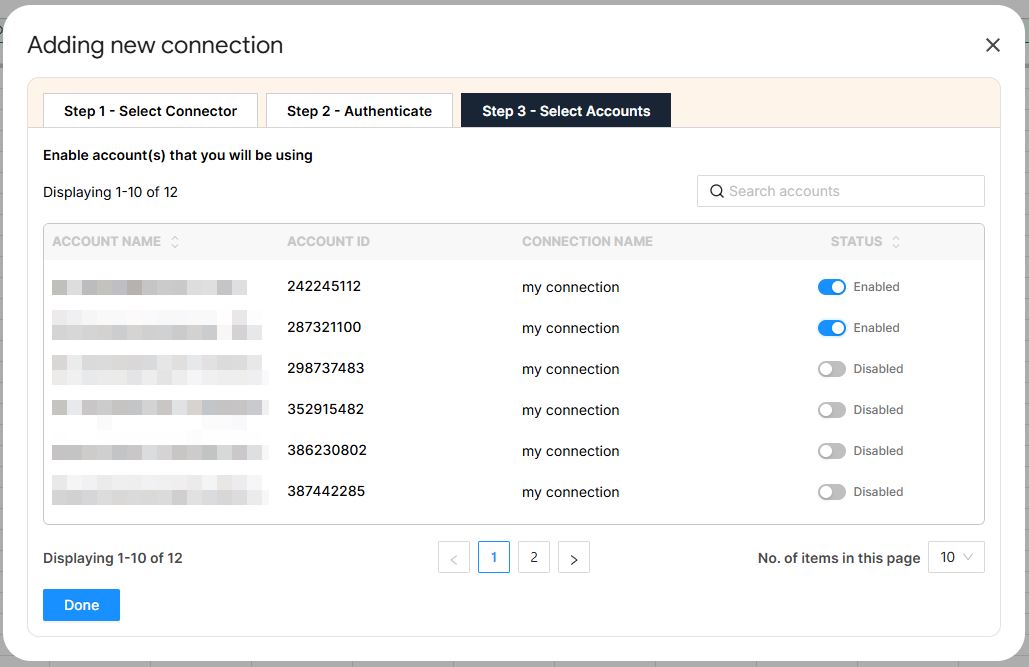Click the search magnifier icon
This screenshot has width=1029, height=667.
pyautogui.click(x=717, y=191)
